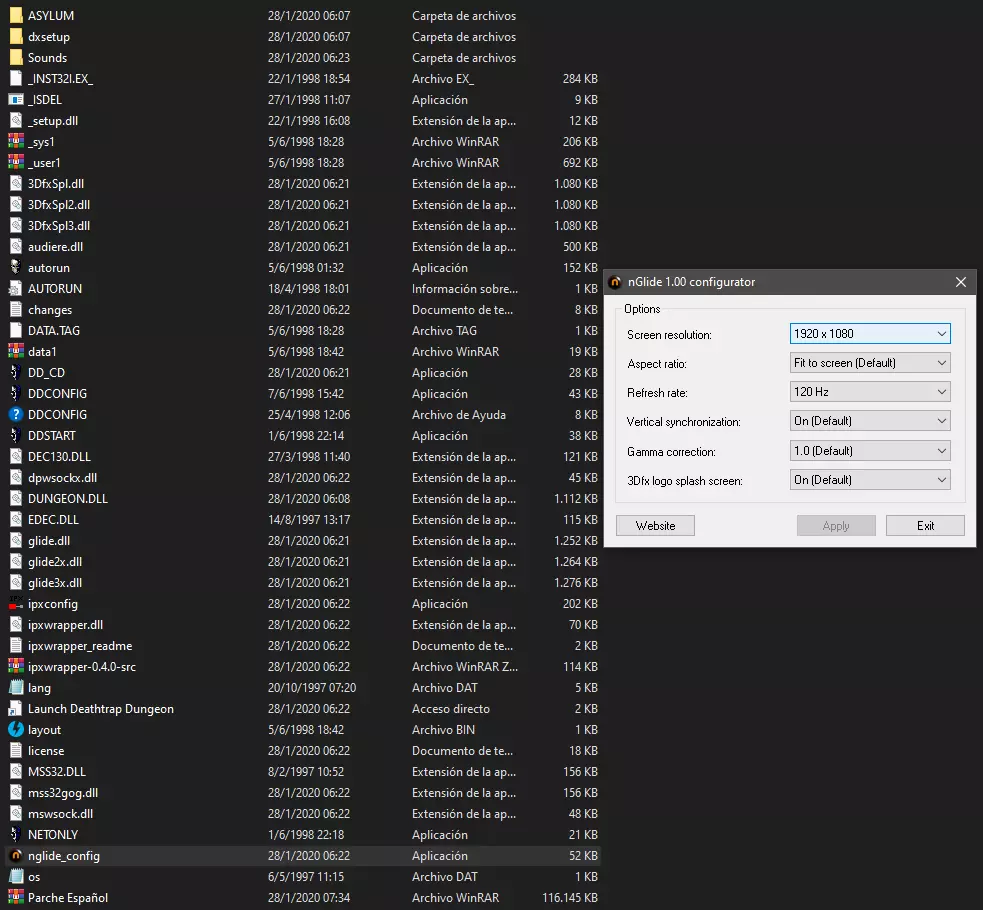This screenshot has width=983, height=910.
Task: Click the os DAT file icon
Action: (16, 877)
